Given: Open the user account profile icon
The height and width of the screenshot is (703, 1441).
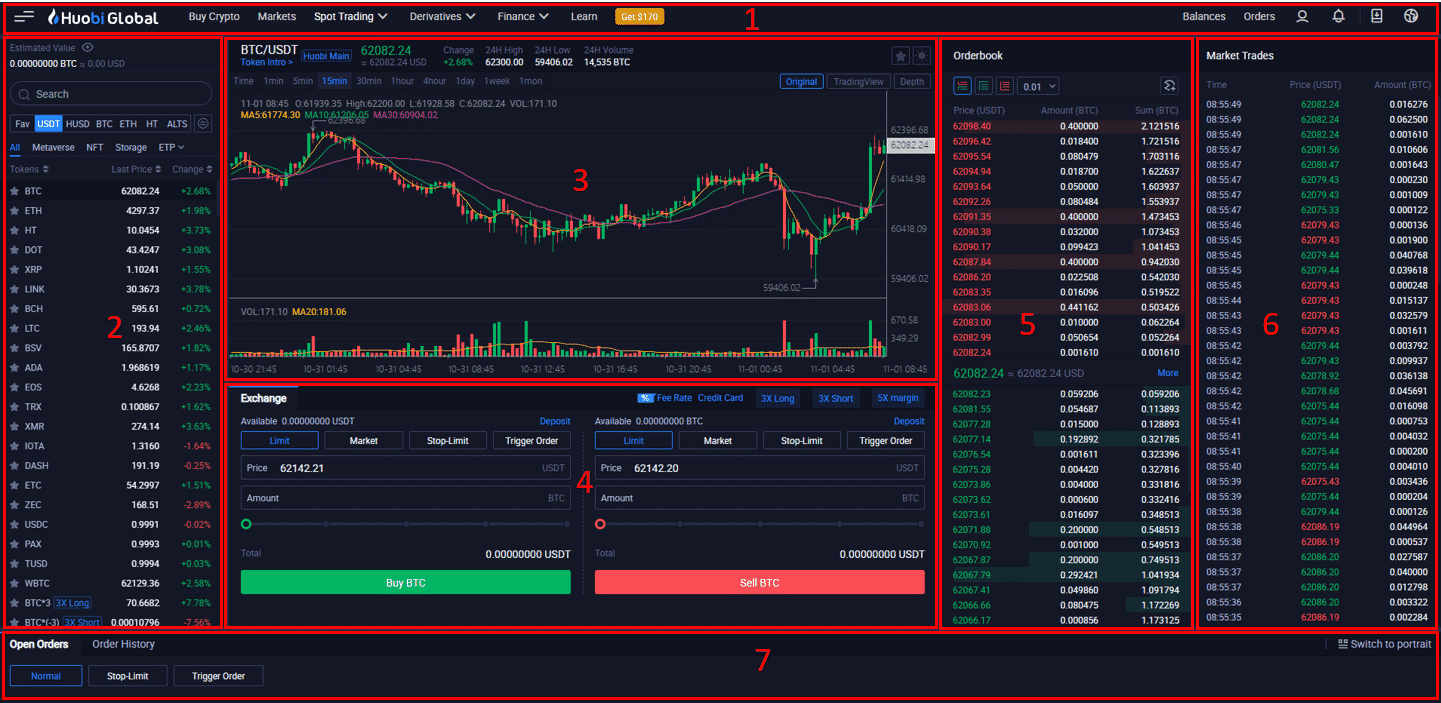Looking at the screenshot, I should [x=1302, y=16].
